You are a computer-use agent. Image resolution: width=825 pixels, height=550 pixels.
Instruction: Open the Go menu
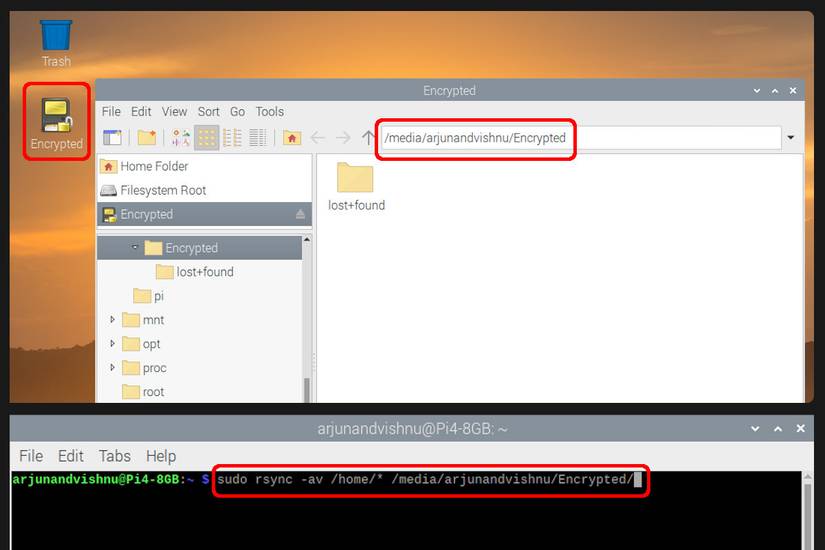click(237, 112)
